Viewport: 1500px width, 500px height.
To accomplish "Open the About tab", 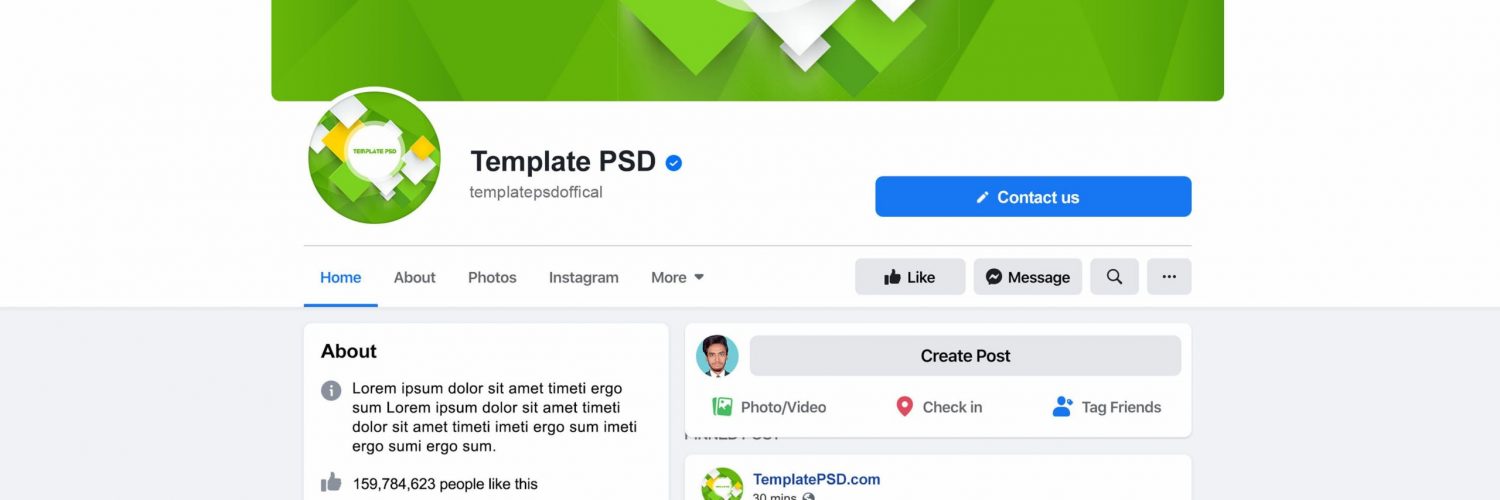I will [415, 278].
